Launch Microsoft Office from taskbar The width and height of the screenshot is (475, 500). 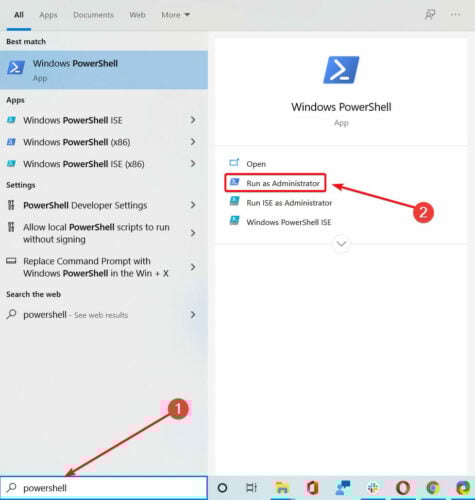coord(312,488)
